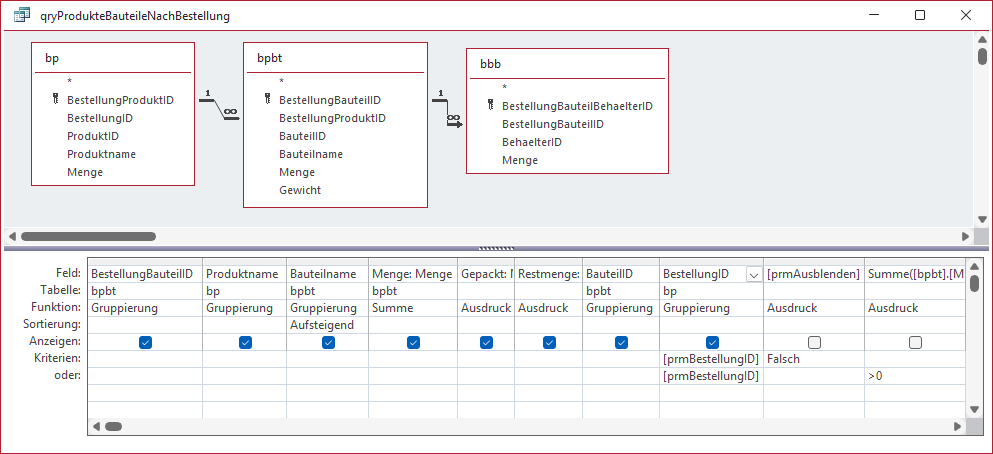Click the horizontal scrollbar thumb in table pane
Viewport: 993px width, 454px height.
coord(88,237)
